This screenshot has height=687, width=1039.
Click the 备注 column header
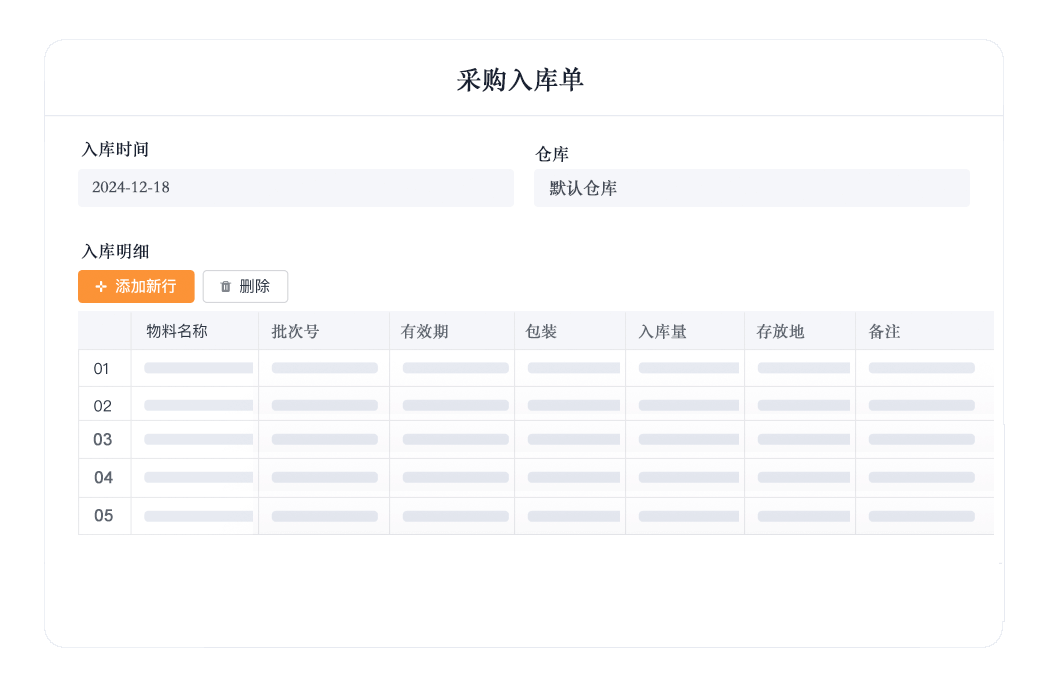pos(884,331)
